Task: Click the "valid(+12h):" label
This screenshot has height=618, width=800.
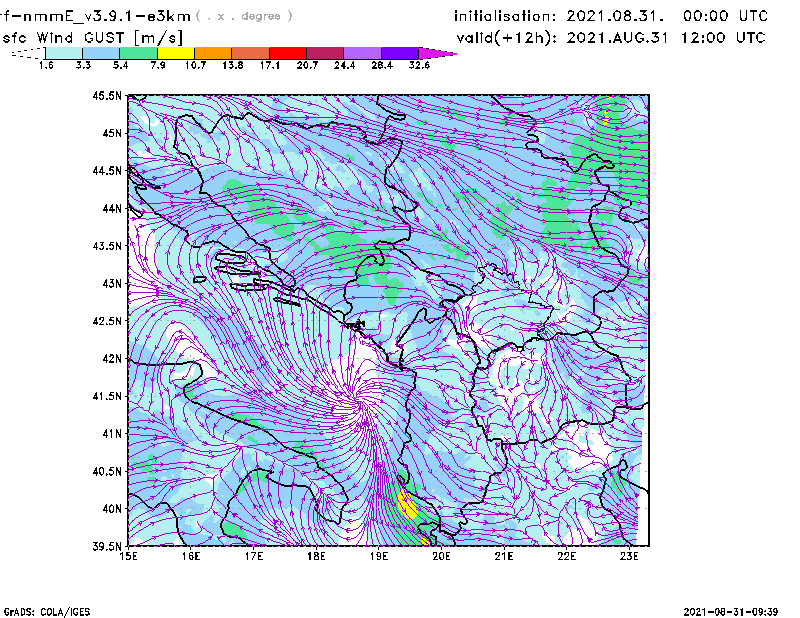Action: [x=507, y=38]
